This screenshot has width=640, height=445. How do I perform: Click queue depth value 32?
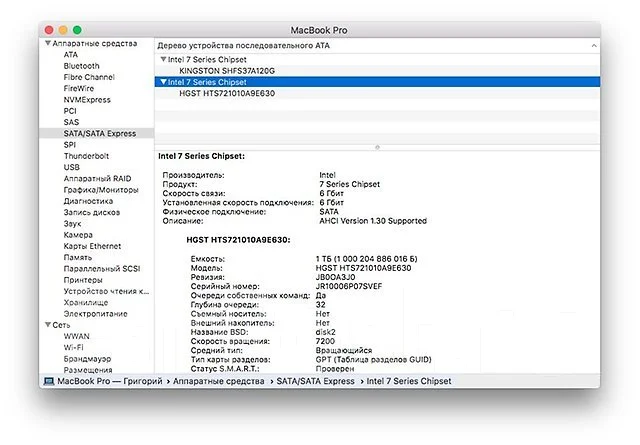pos(321,305)
